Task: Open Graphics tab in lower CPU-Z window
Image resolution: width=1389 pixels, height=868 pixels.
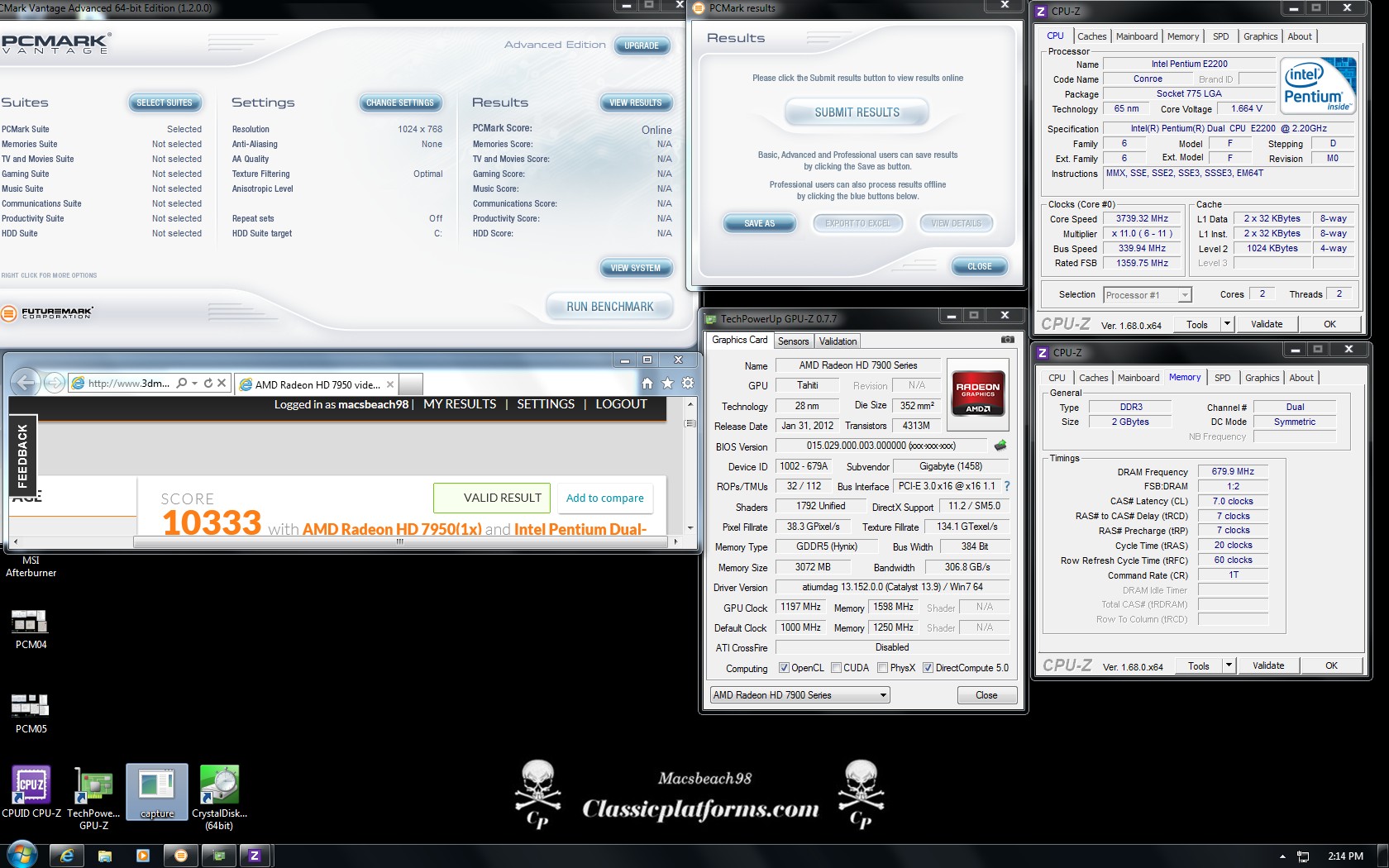Action: (1263, 378)
